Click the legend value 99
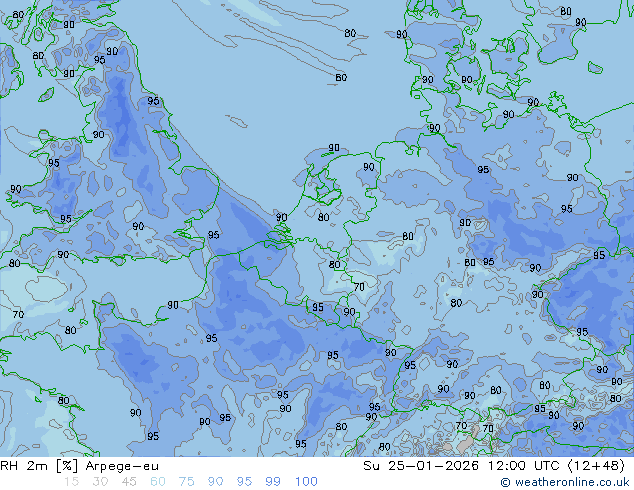This screenshot has width=634, height=490. [273, 482]
